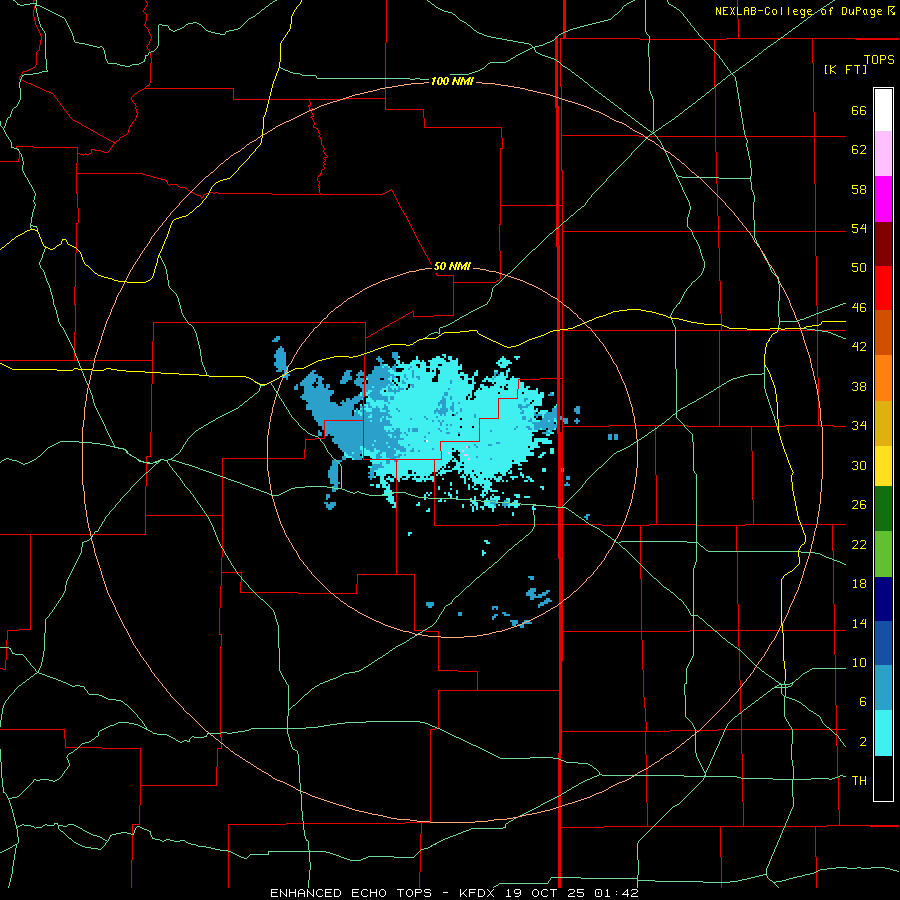Screen dimensions: 900x900
Task: Click the 'TH' threshold legend label
Action: [x=859, y=780]
